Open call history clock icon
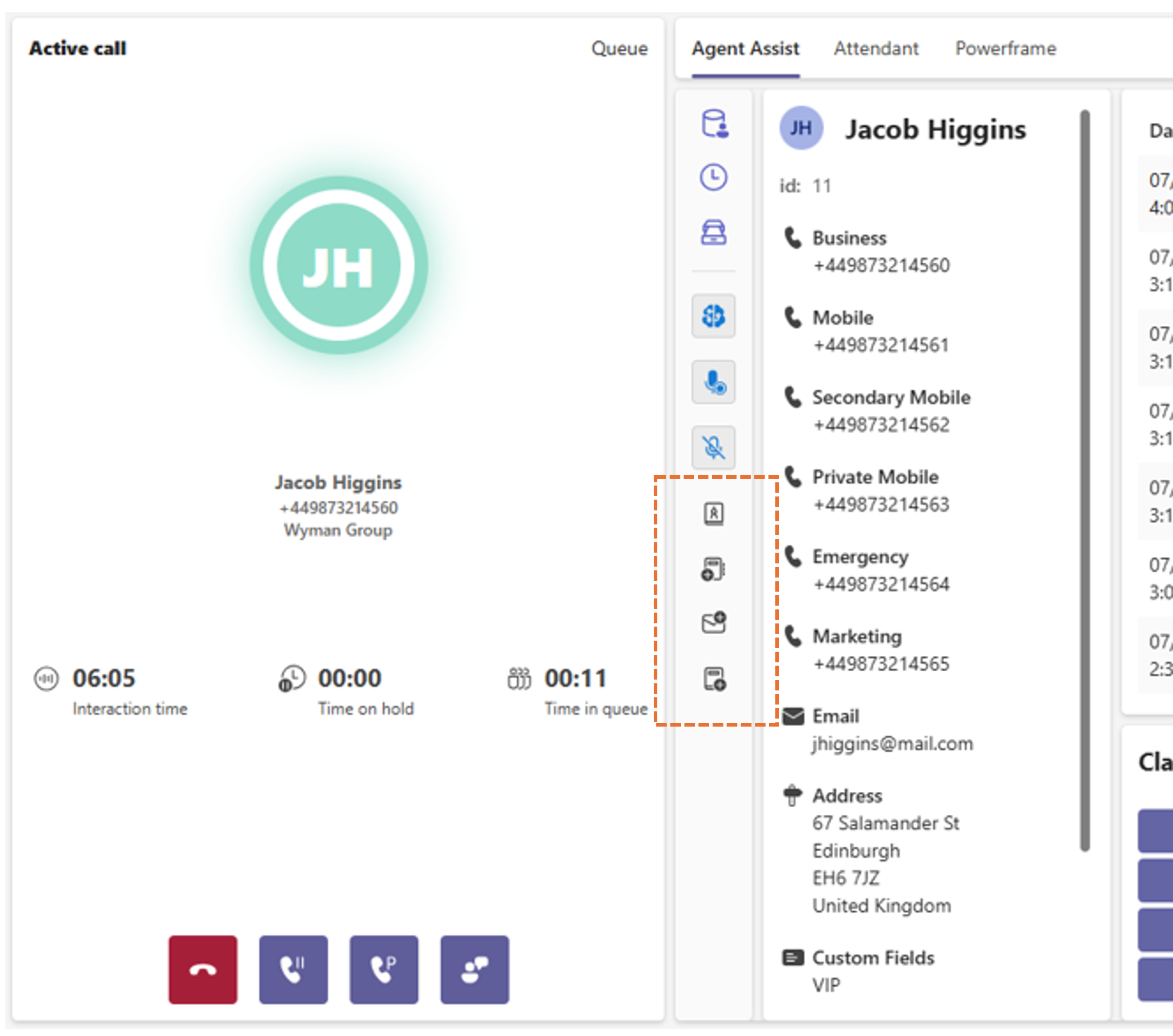 pos(713,177)
